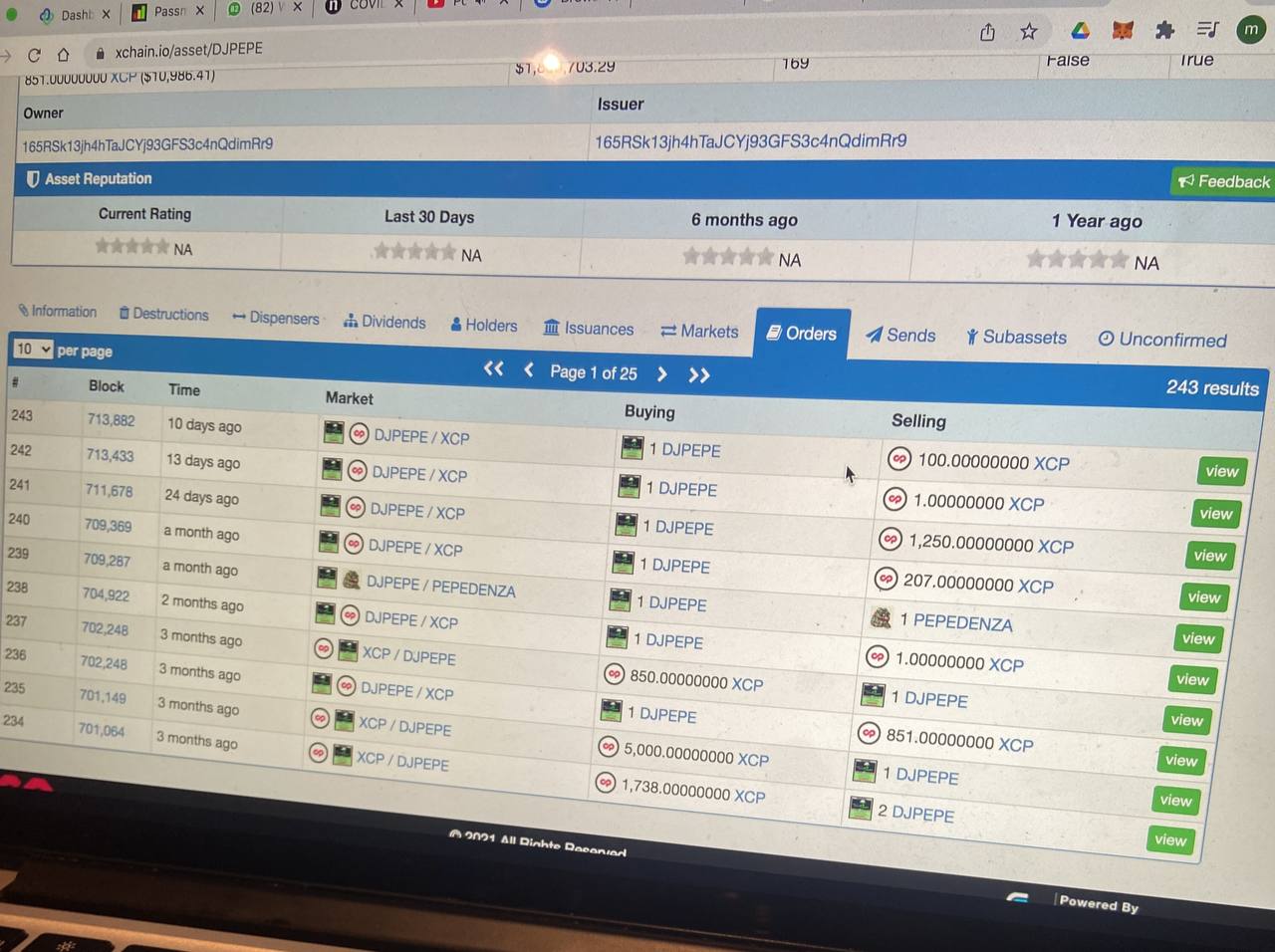View order 239 details
This screenshot has width=1275, height=952.
coord(1198,638)
